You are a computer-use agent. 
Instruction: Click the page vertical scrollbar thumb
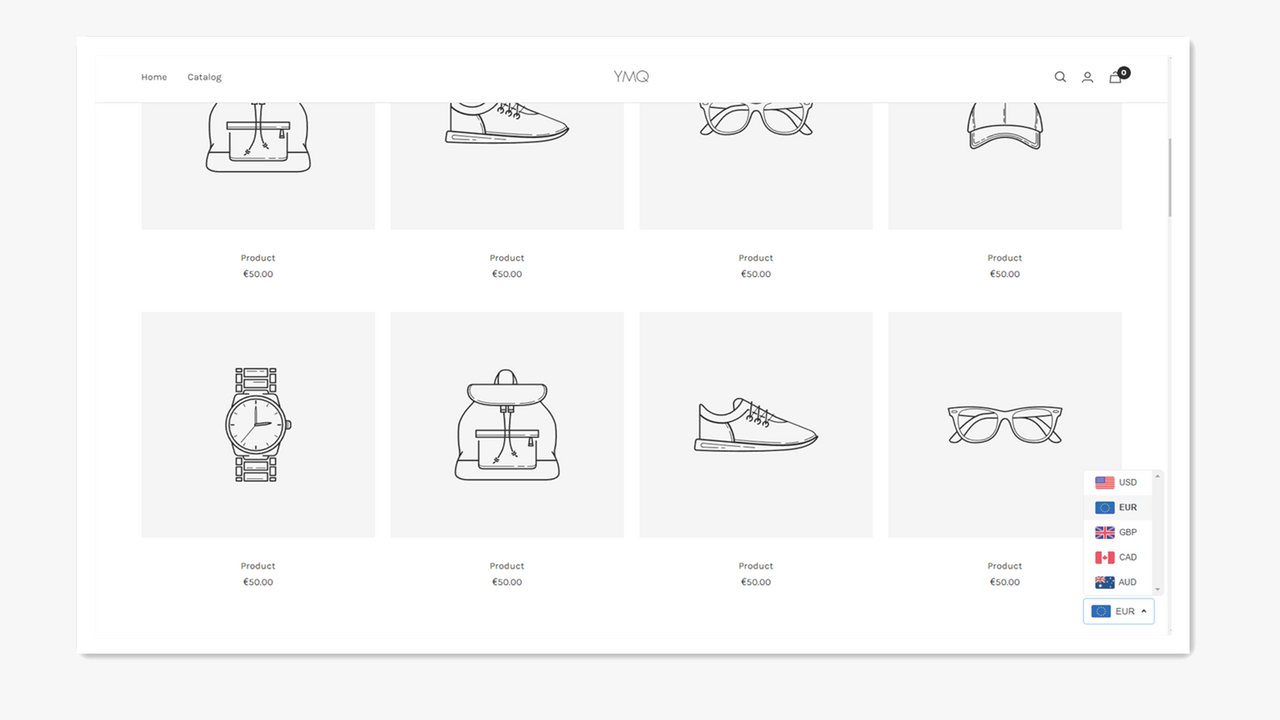pos(1170,177)
